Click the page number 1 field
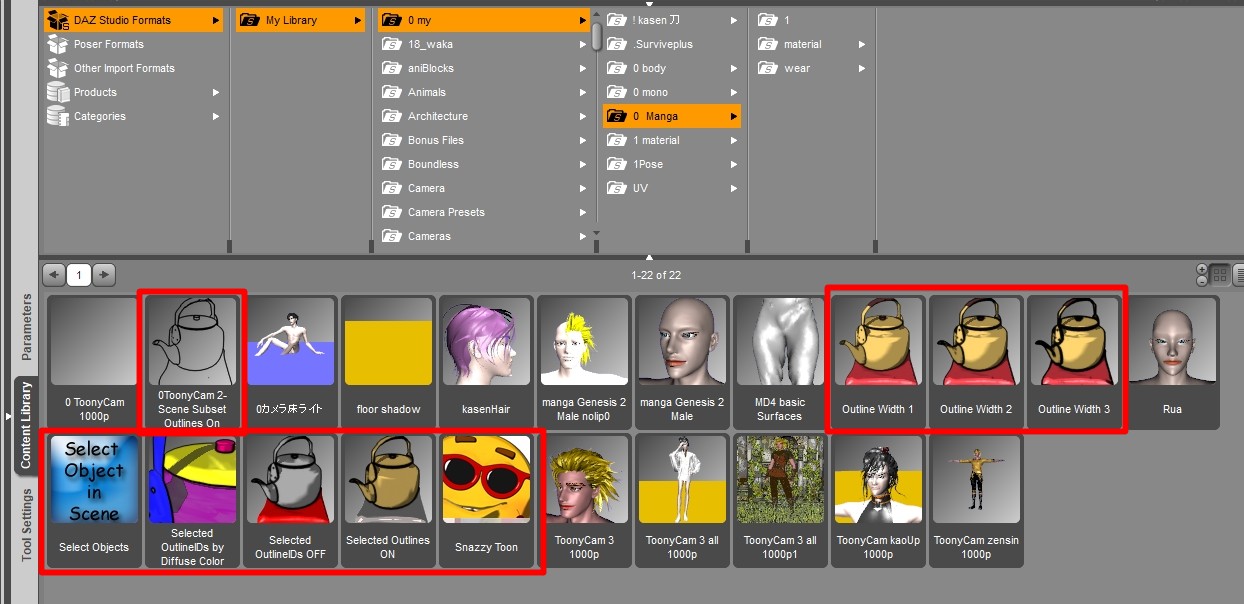The image size is (1244, 604). coord(79,274)
